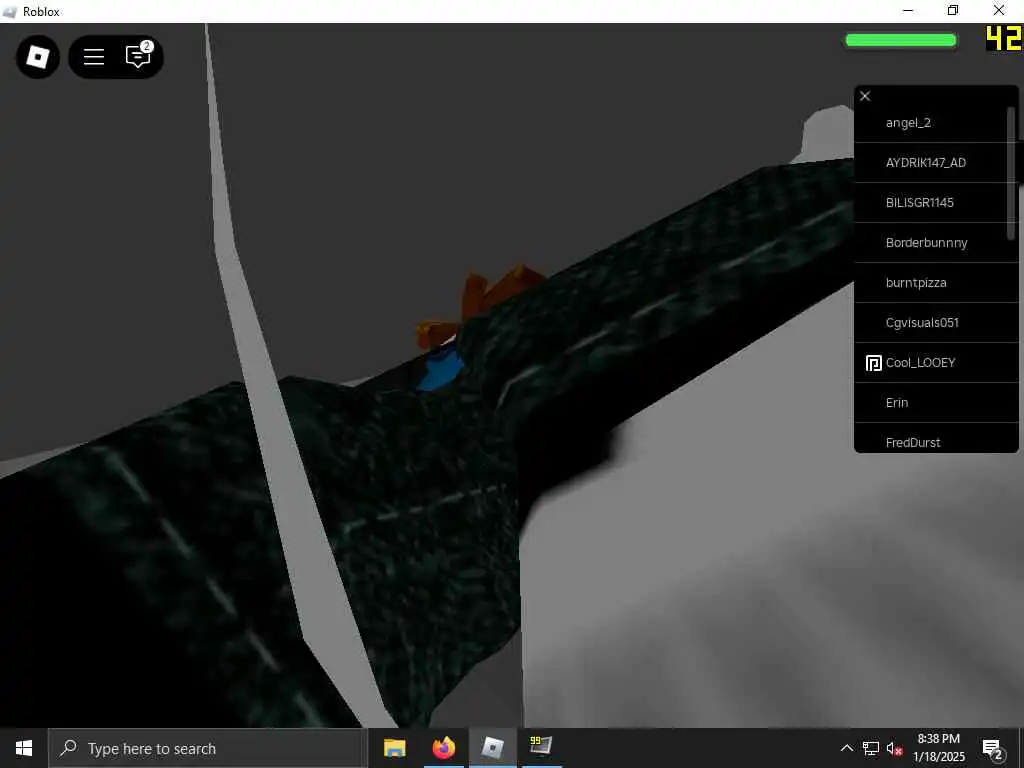
Task: Open Firefox from the taskbar
Action: [x=443, y=748]
